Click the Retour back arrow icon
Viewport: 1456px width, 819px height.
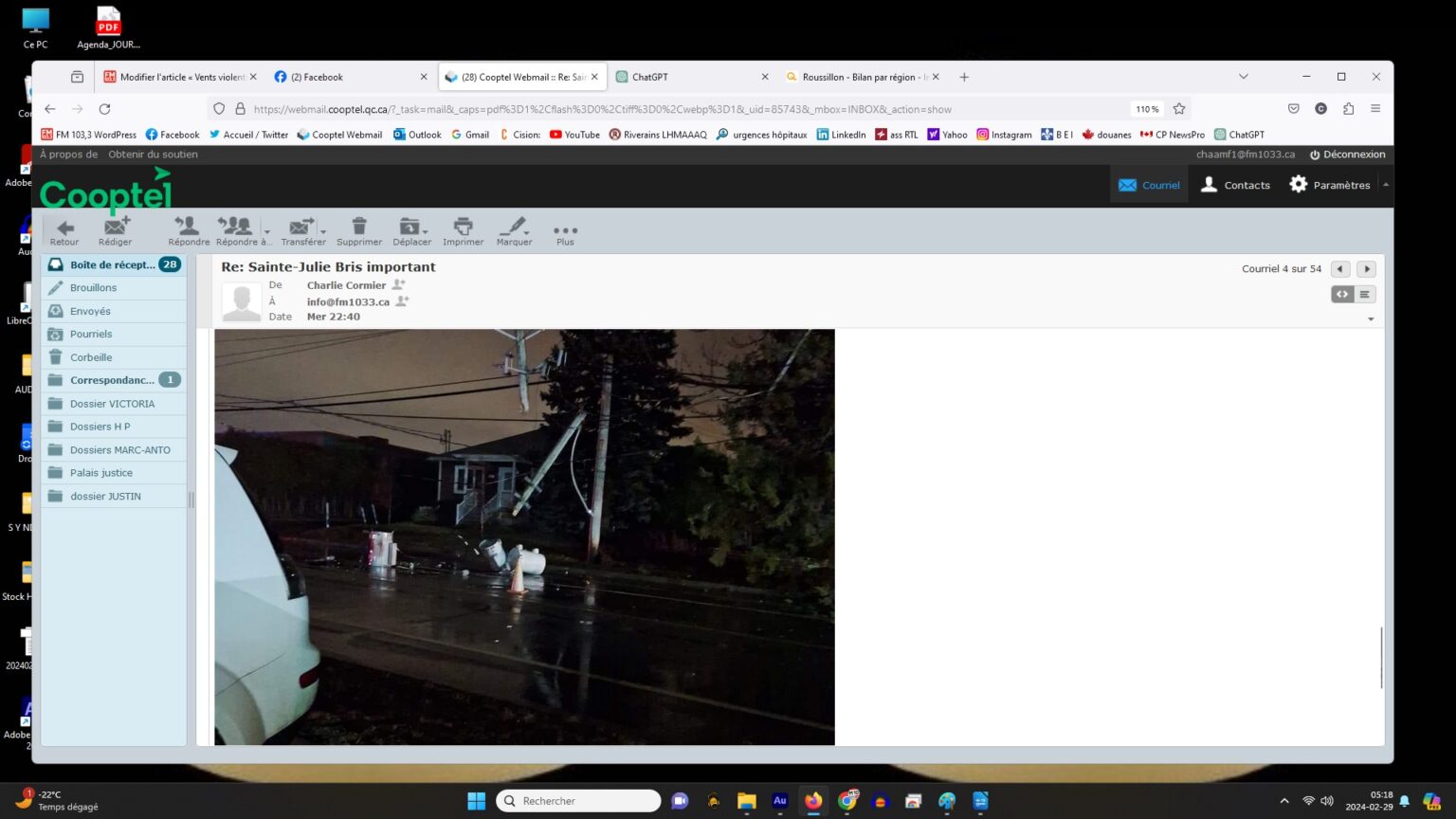click(64, 228)
